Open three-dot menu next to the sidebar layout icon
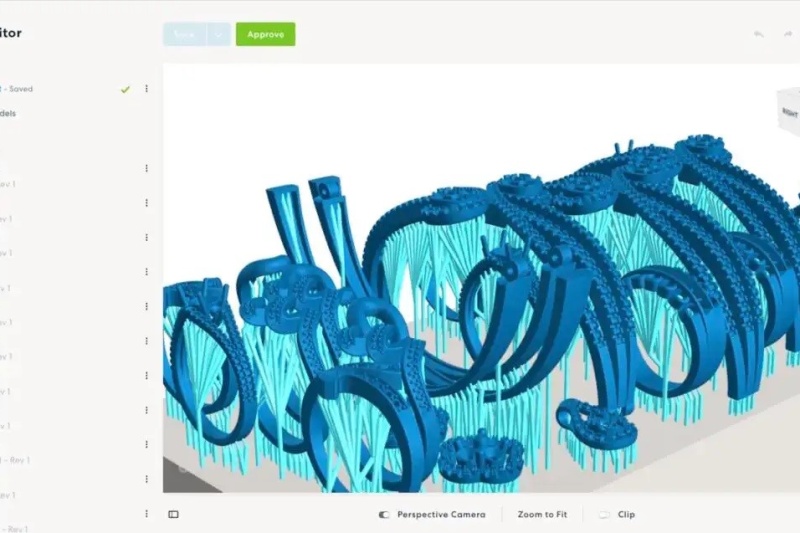 click(x=146, y=514)
